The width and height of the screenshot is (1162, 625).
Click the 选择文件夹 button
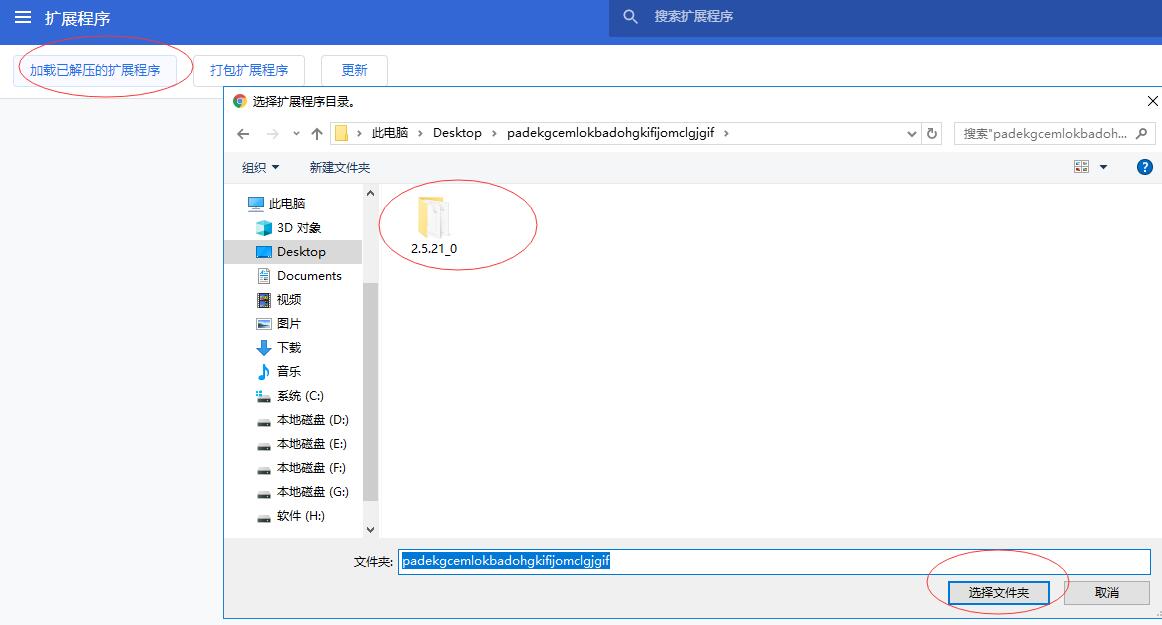(x=998, y=593)
